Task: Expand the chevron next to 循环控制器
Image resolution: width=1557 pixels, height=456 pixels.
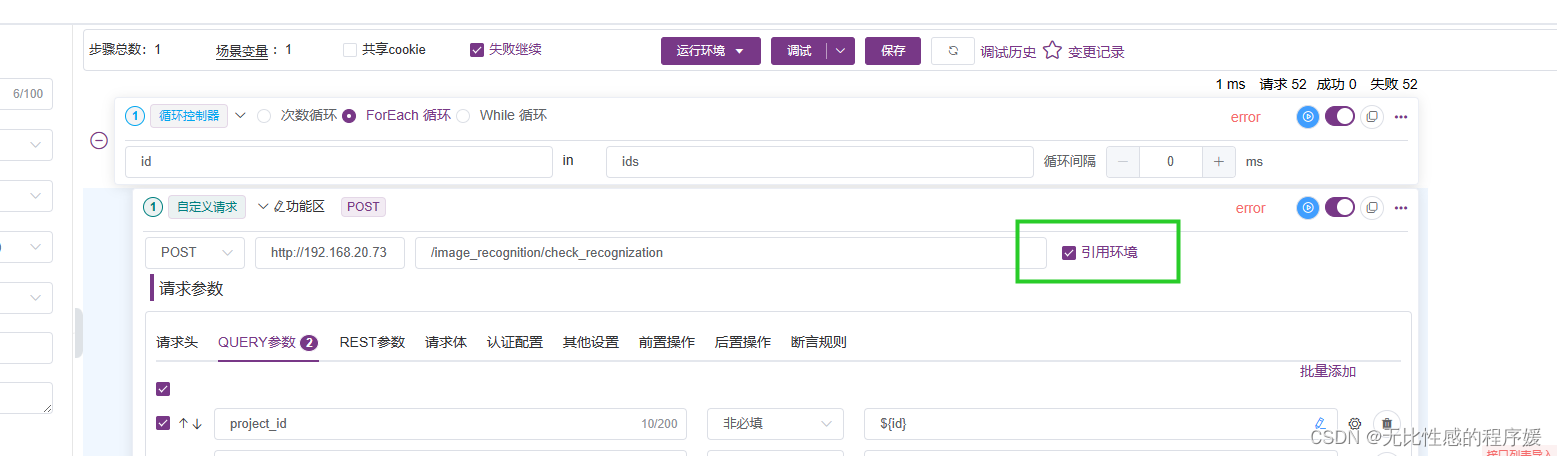Action: click(240, 116)
